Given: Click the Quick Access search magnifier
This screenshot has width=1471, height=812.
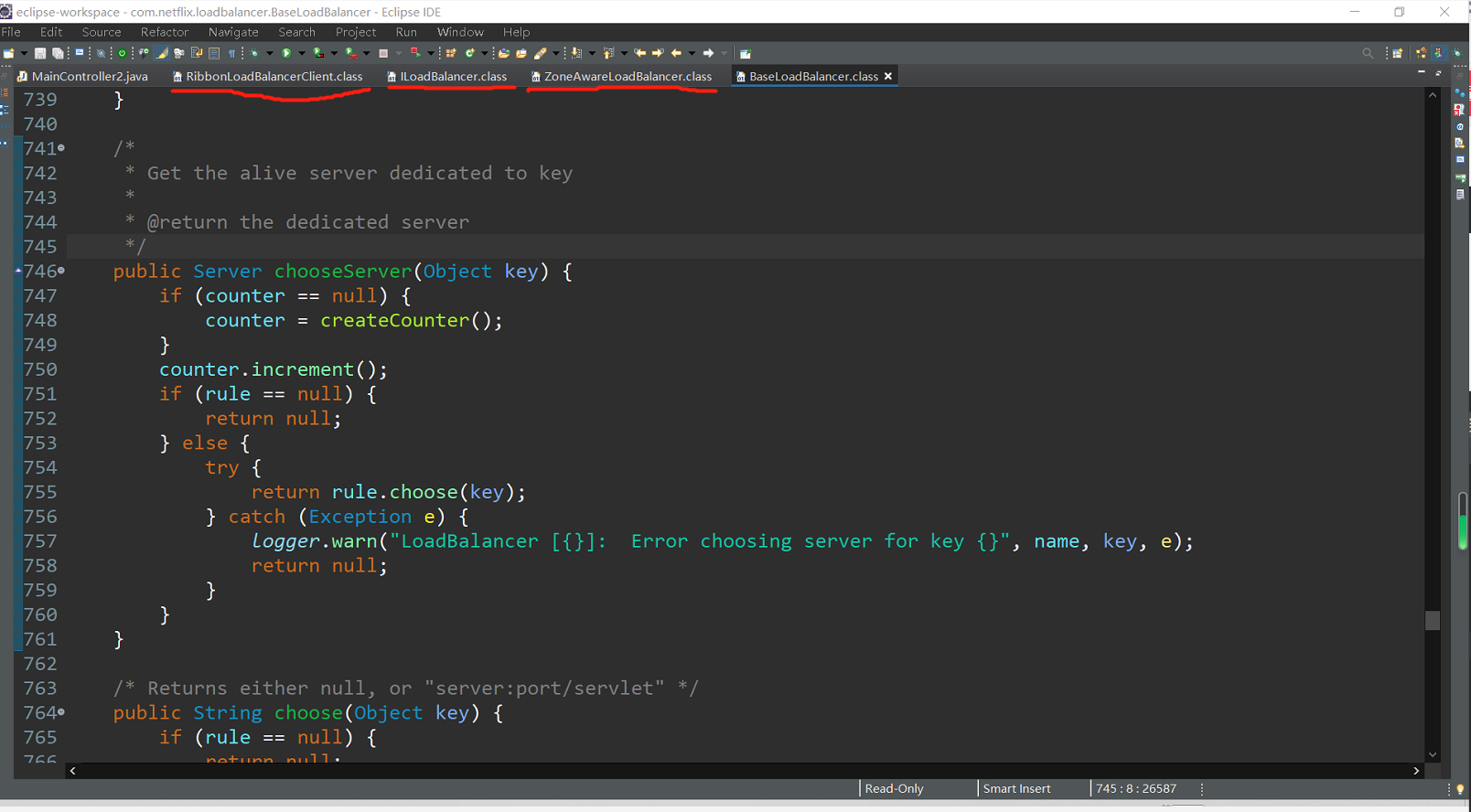Looking at the screenshot, I should pyautogui.click(x=1368, y=53).
